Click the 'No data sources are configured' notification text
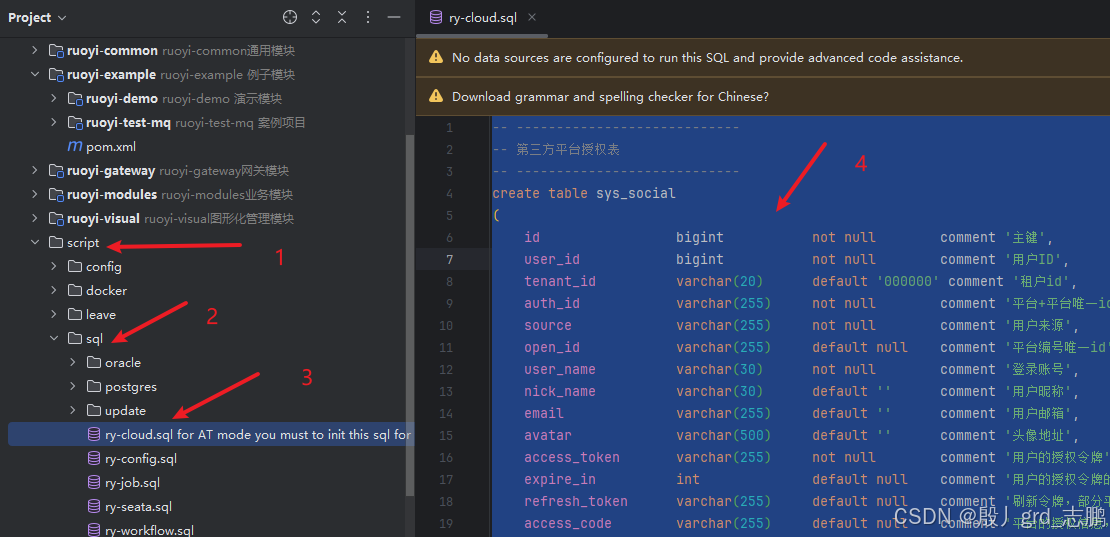 [x=707, y=58]
